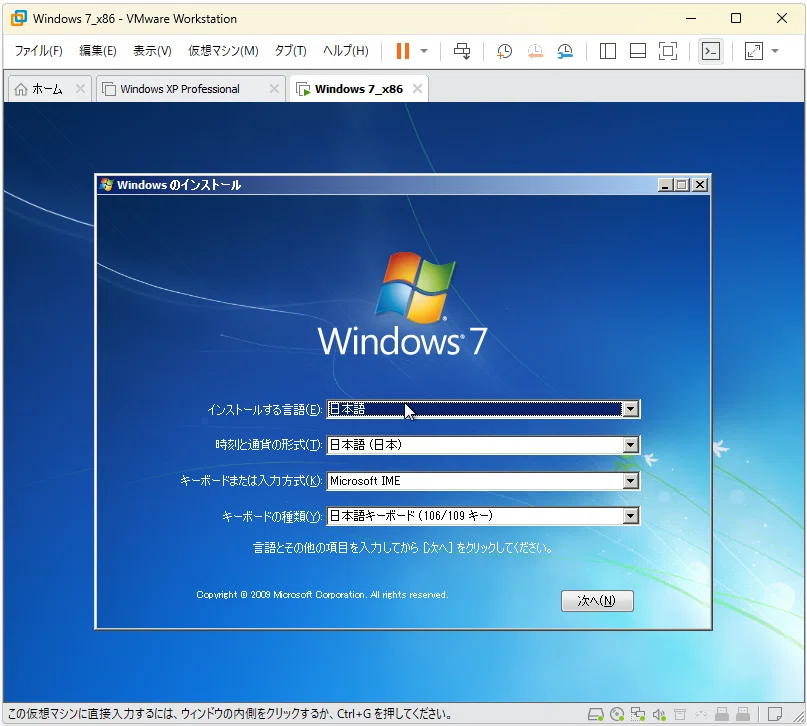Open the 表示(V) menu

point(152,51)
